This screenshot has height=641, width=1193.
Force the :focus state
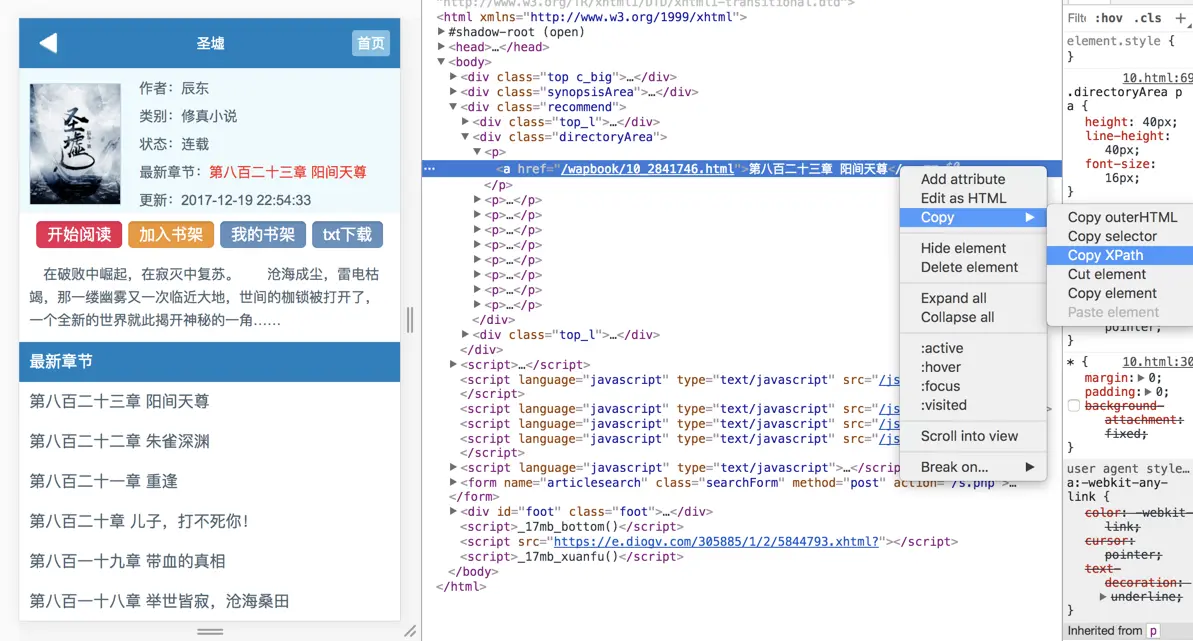[940, 386]
